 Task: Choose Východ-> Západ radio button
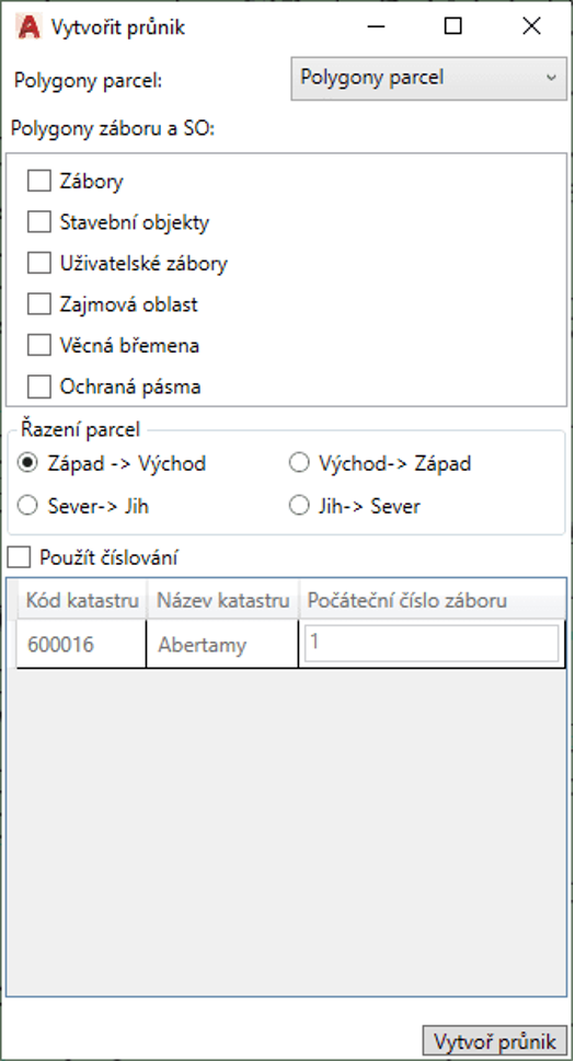coord(299,464)
